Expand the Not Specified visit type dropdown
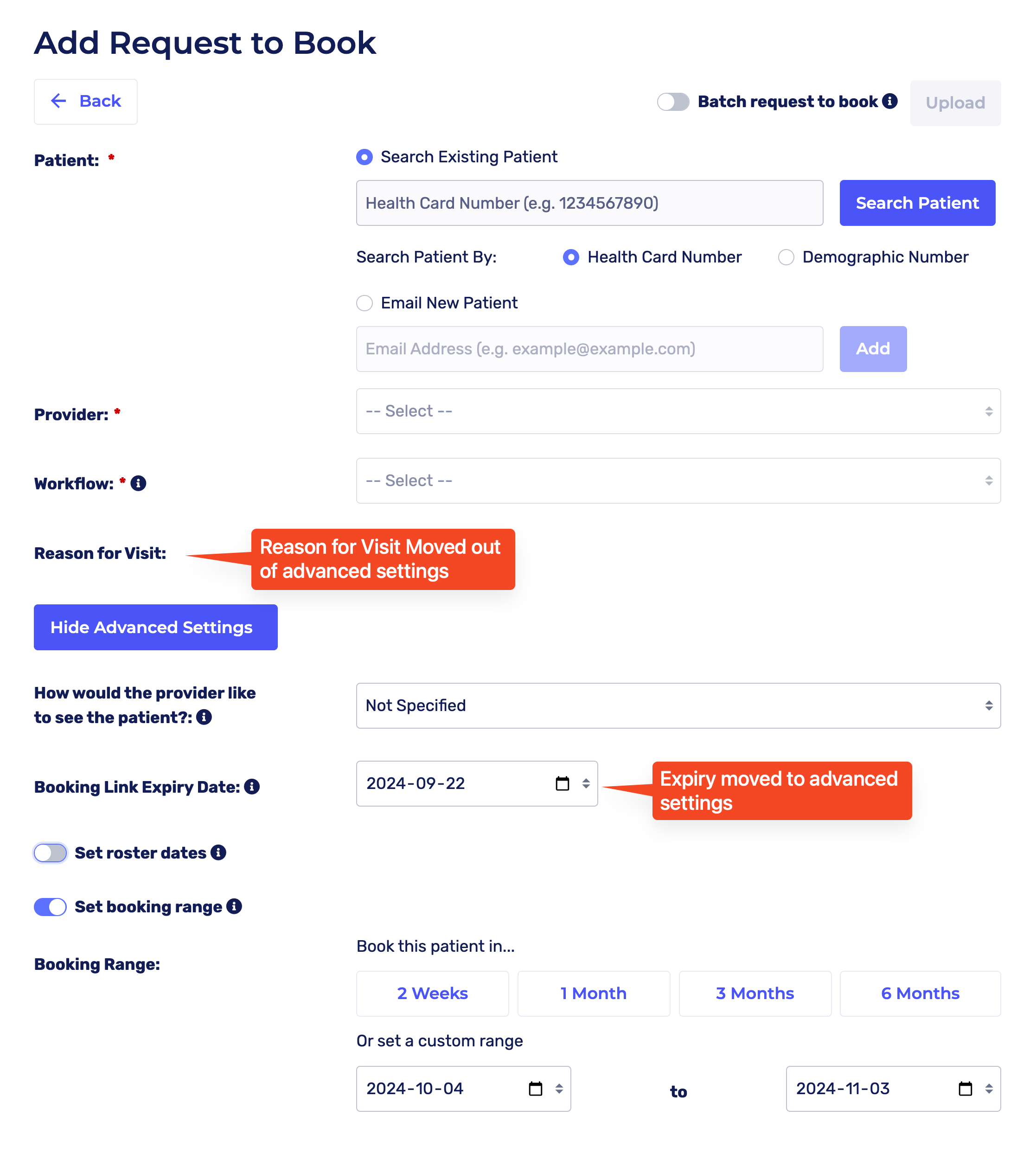This screenshot has height=1154, width=1036. click(678, 706)
